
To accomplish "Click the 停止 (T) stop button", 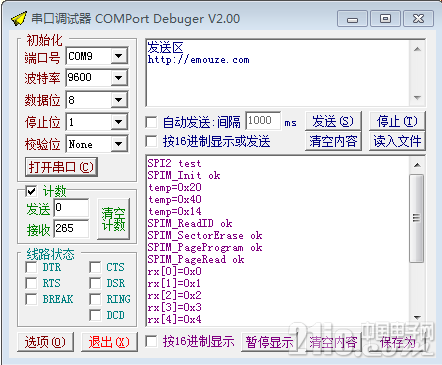I will tap(397, 121).
